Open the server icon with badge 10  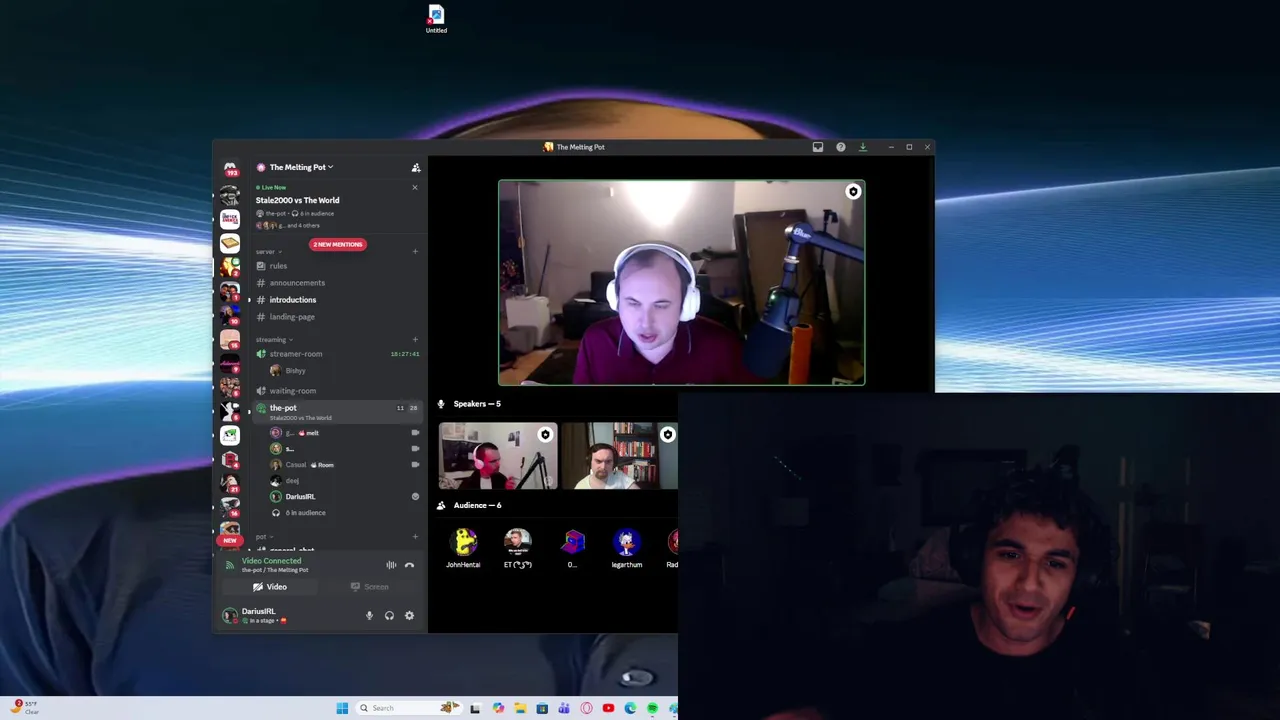230,315
